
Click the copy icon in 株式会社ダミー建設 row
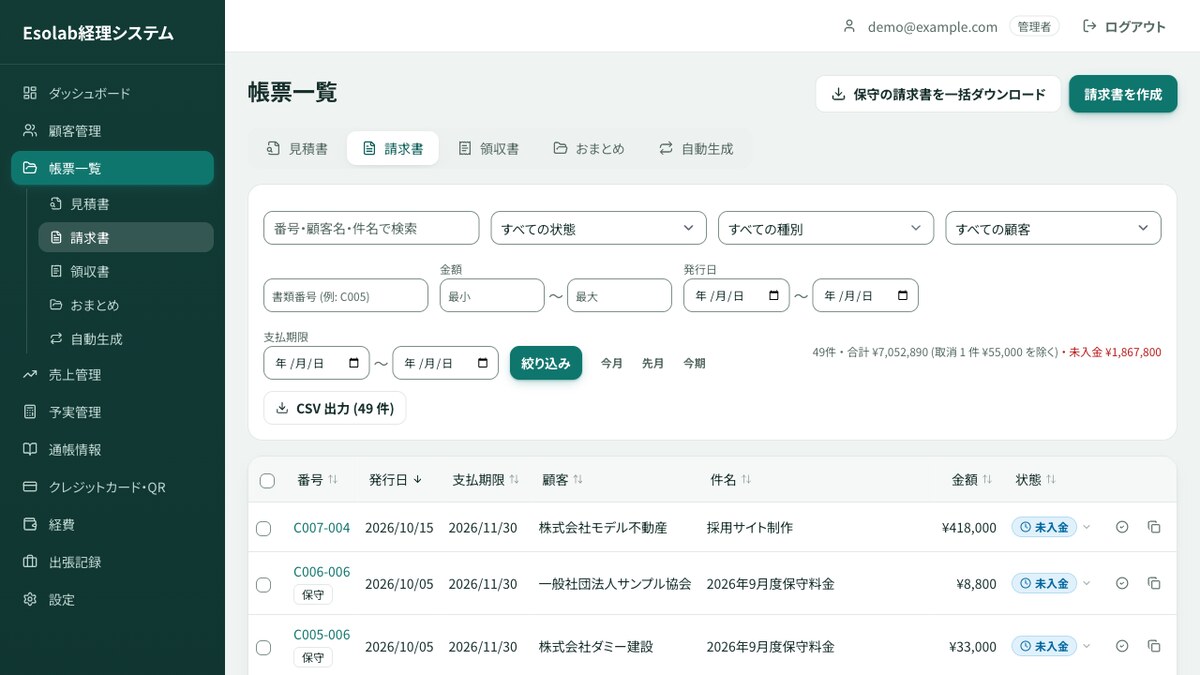coord(1154,646)
